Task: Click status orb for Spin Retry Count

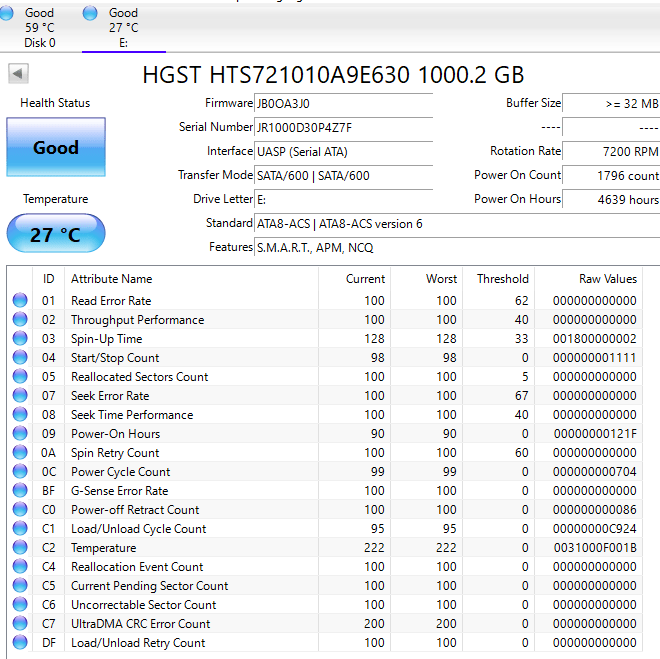Action: pos(20,452)
